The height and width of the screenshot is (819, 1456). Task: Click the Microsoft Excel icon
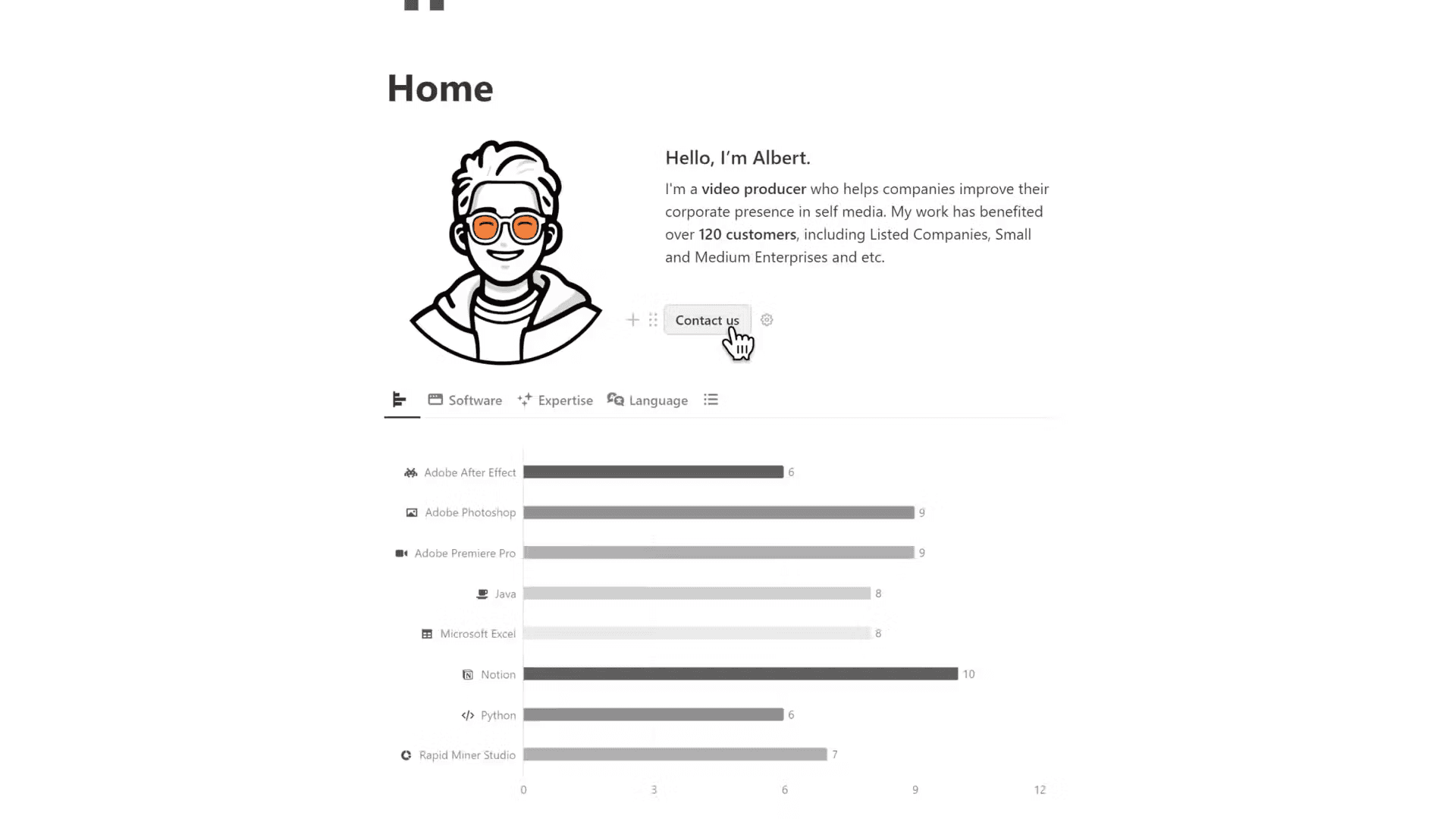tap(427, 633)
